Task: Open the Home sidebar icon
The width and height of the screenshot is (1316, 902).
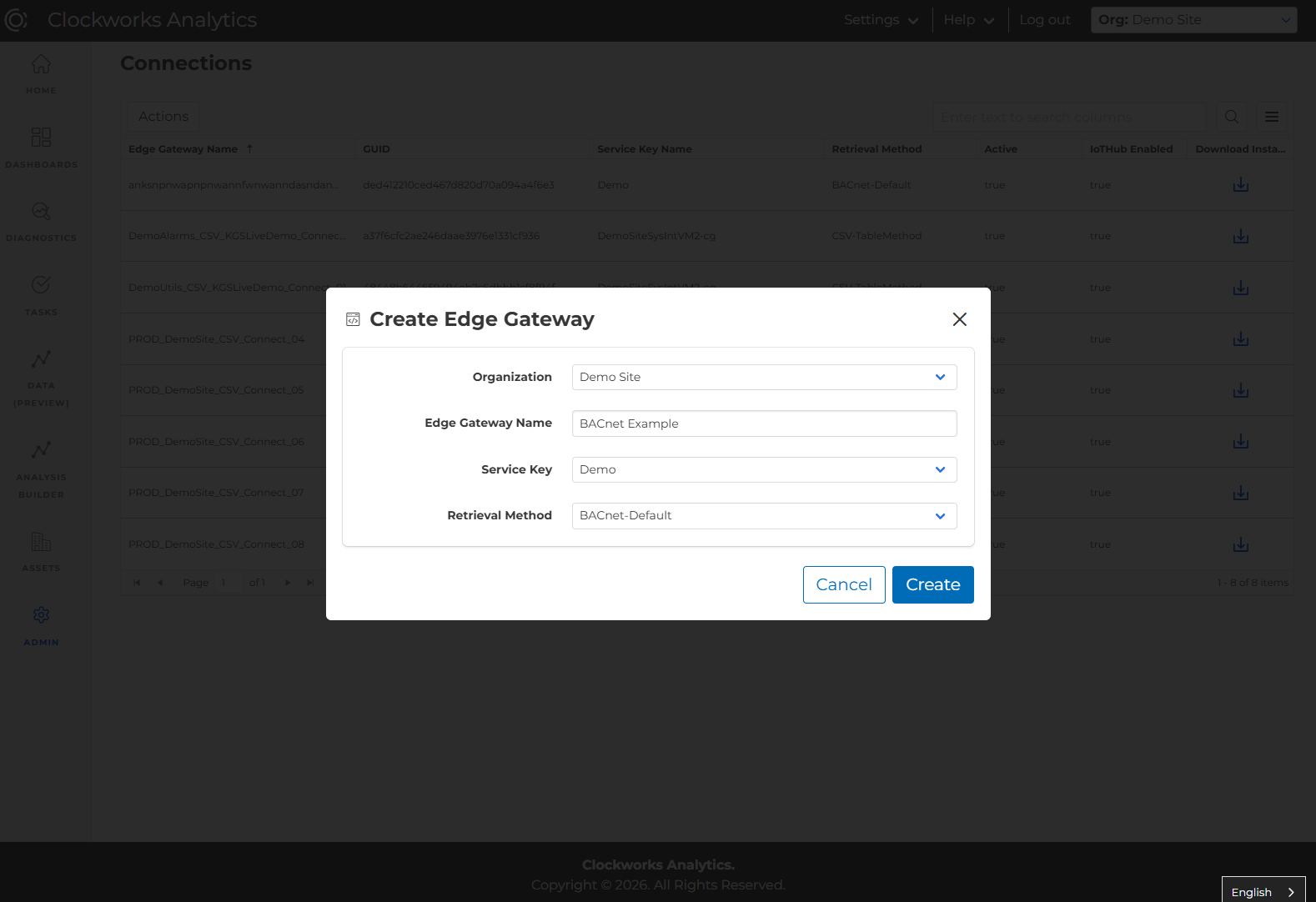Action: point(41,64)
